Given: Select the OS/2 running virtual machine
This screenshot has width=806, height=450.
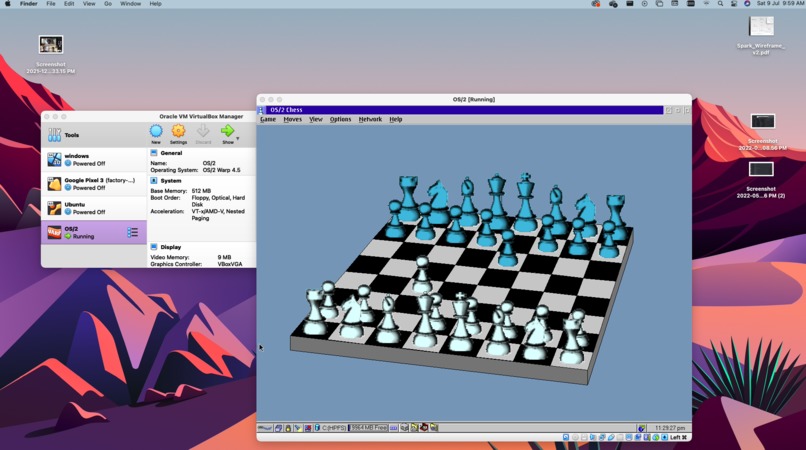Looking at the screenshot, I should click(x=94, y=232).
